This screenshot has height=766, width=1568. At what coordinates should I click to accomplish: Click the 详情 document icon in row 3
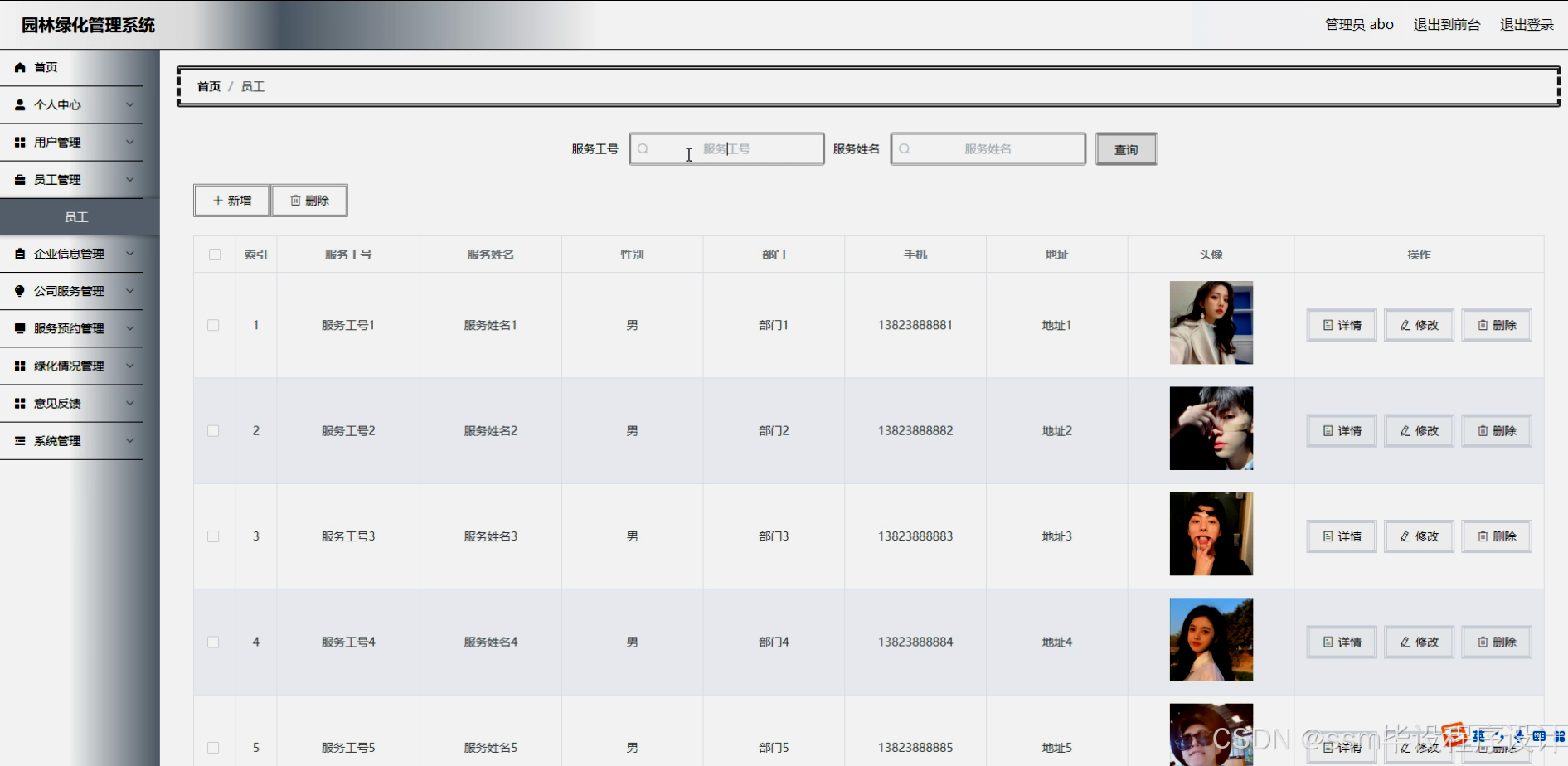(1328, 536)
